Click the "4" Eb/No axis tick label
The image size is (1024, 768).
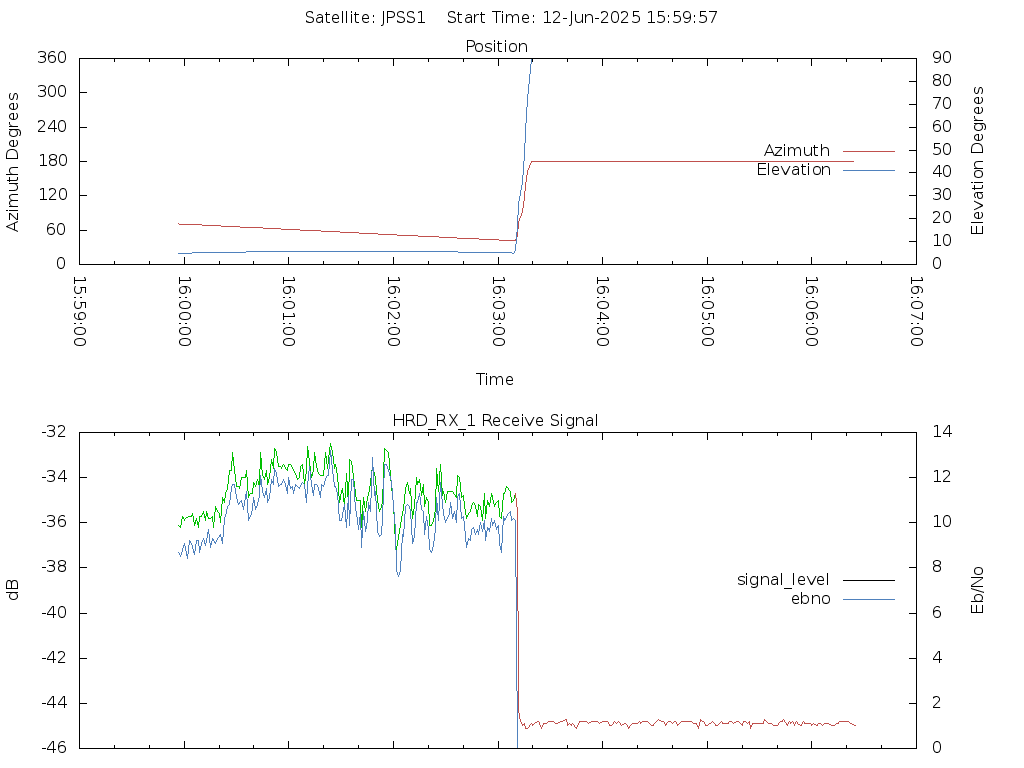pos(937,658)
